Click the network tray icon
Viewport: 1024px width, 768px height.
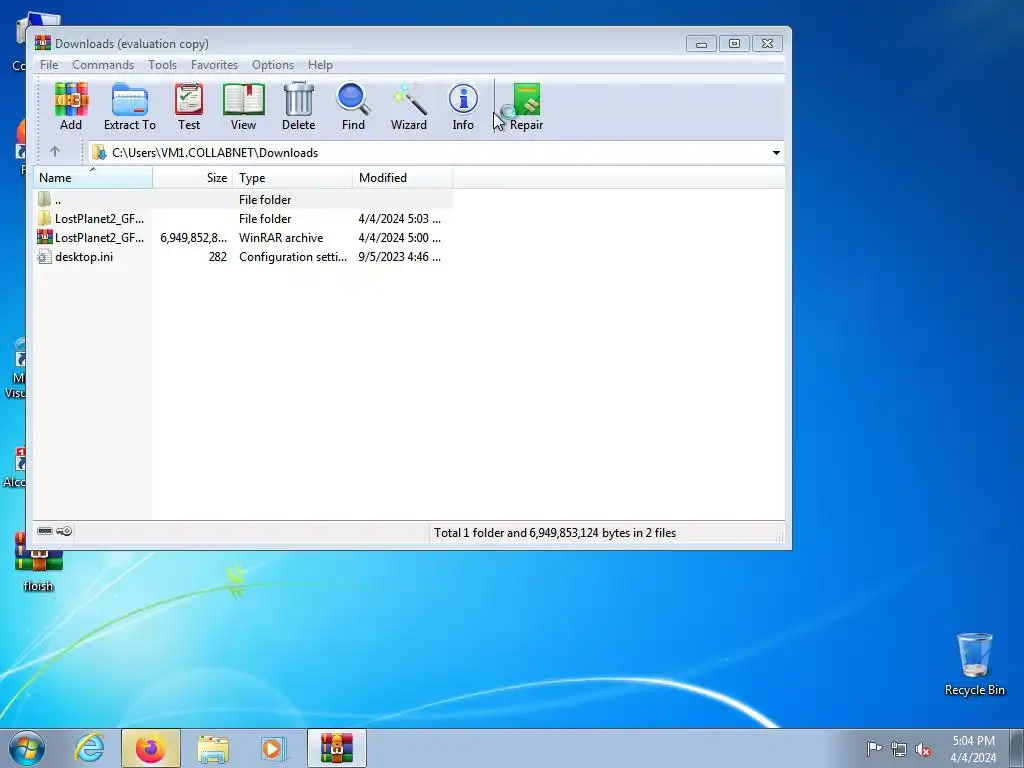(899, 749)
